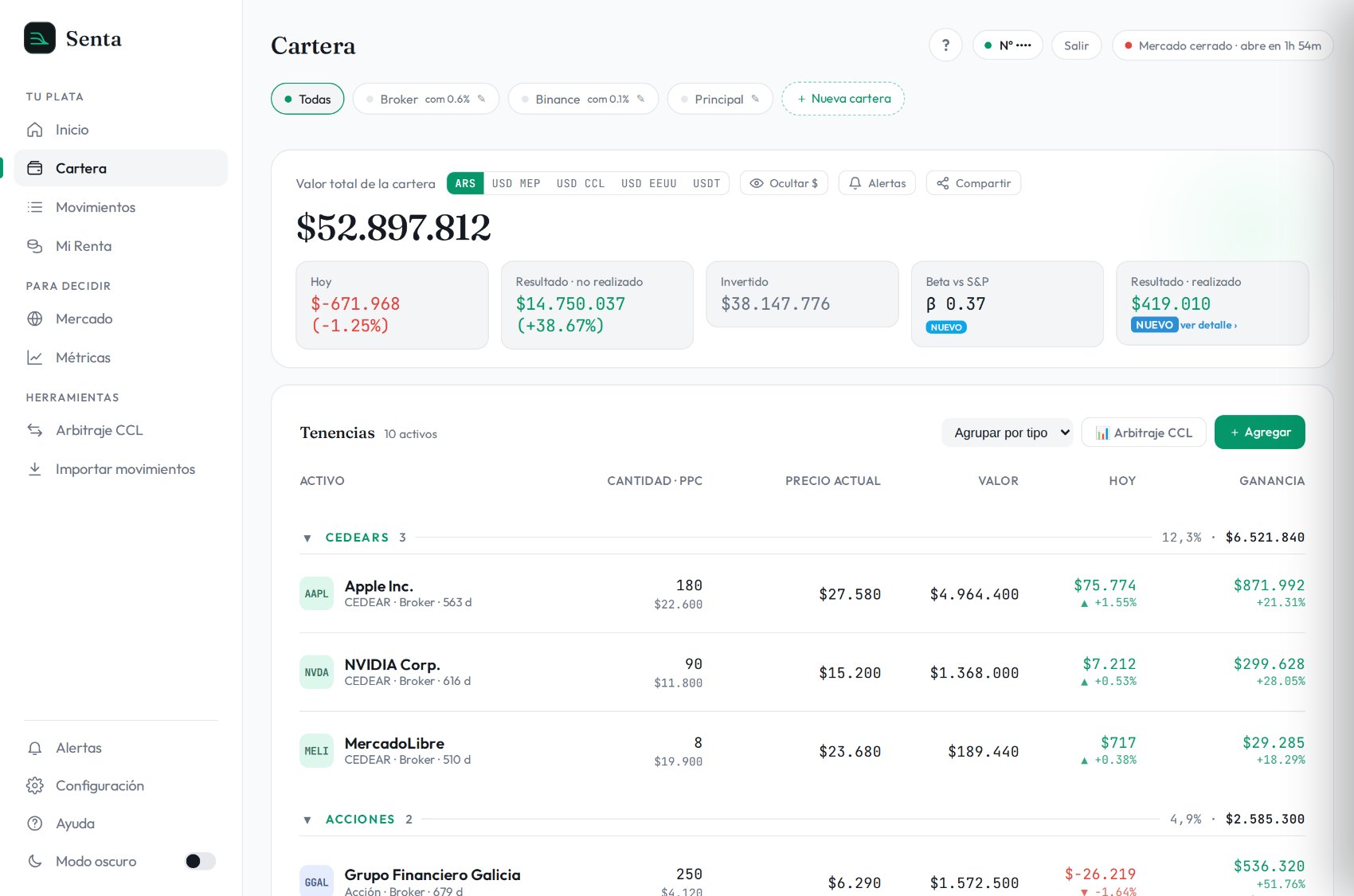Screen dimensions: 1354x896
Task: Click the Arbitraje CCL button above holdings
Action: 1144,432
